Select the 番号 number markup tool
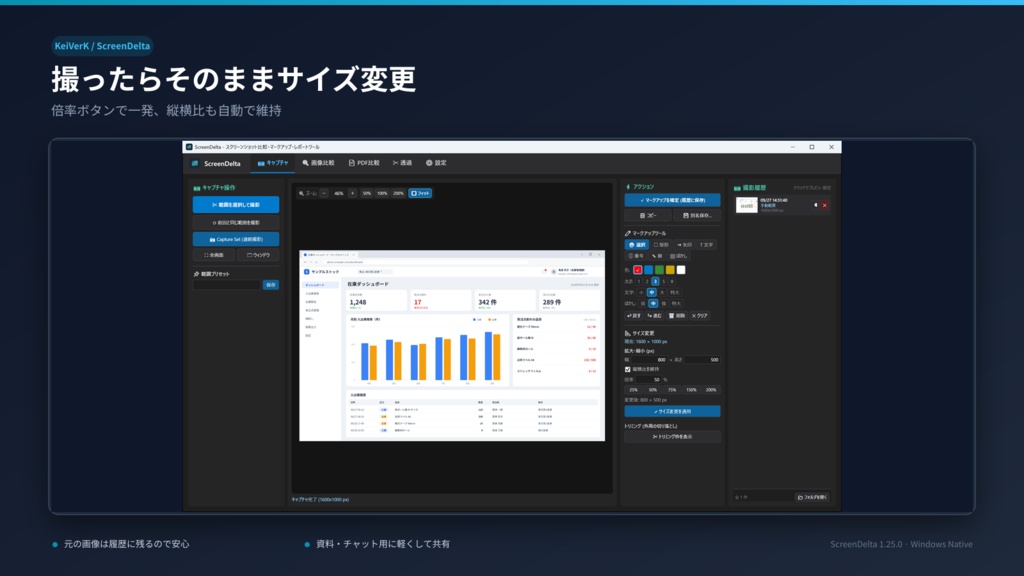Screen dimensions: 1024x576 click(x=636, y=256)
